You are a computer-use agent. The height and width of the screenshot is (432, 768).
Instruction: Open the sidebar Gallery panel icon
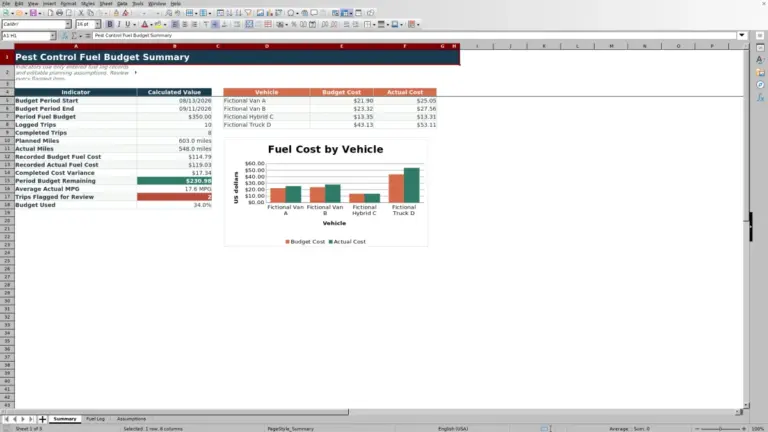pyautogui.click(x=760, y=72)
